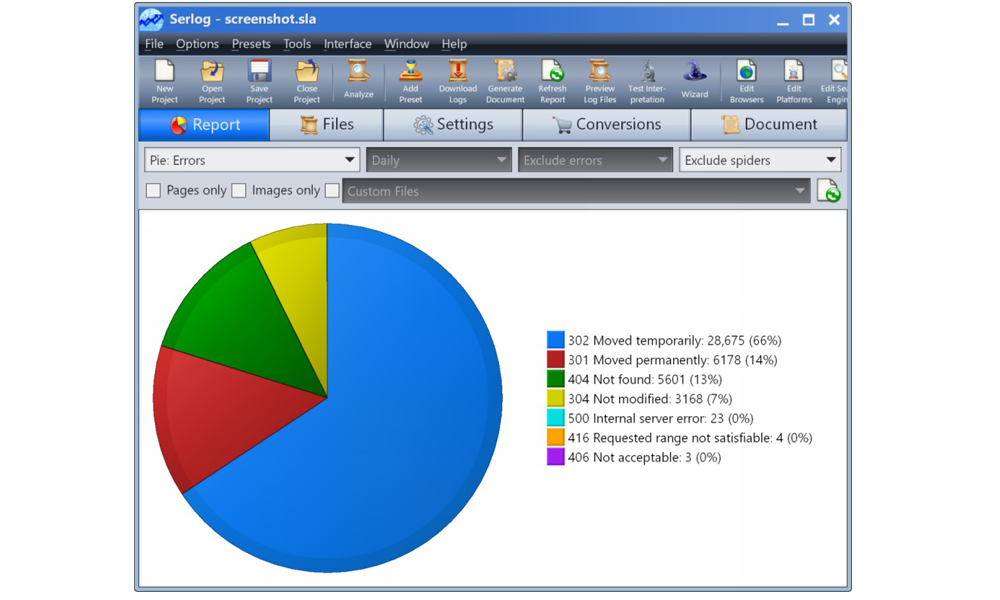
Task: Click the blue 302 Moved temporarily swatch
Action: tap(556, 341)
